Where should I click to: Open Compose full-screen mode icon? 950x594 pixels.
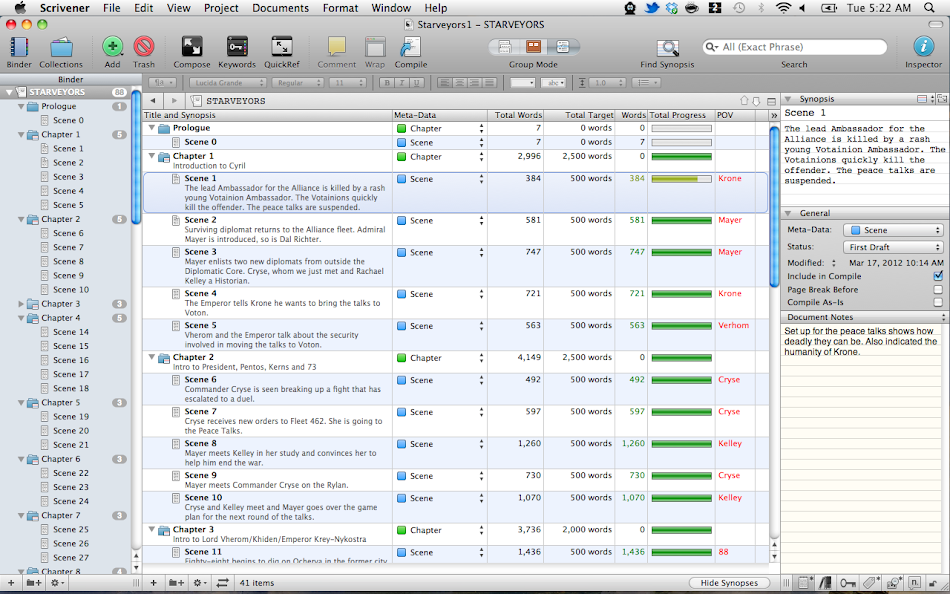click(191, 47)
